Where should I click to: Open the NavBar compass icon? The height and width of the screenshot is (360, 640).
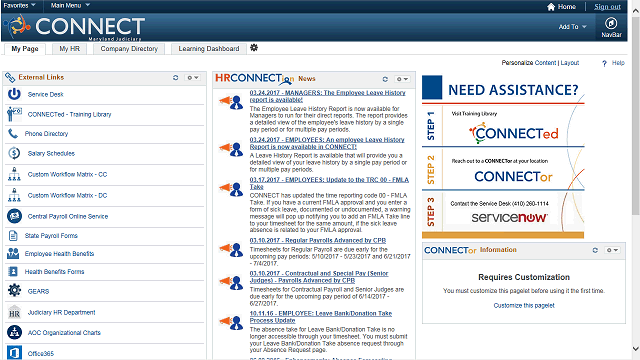pyautogui.click(x=611, y=23)
